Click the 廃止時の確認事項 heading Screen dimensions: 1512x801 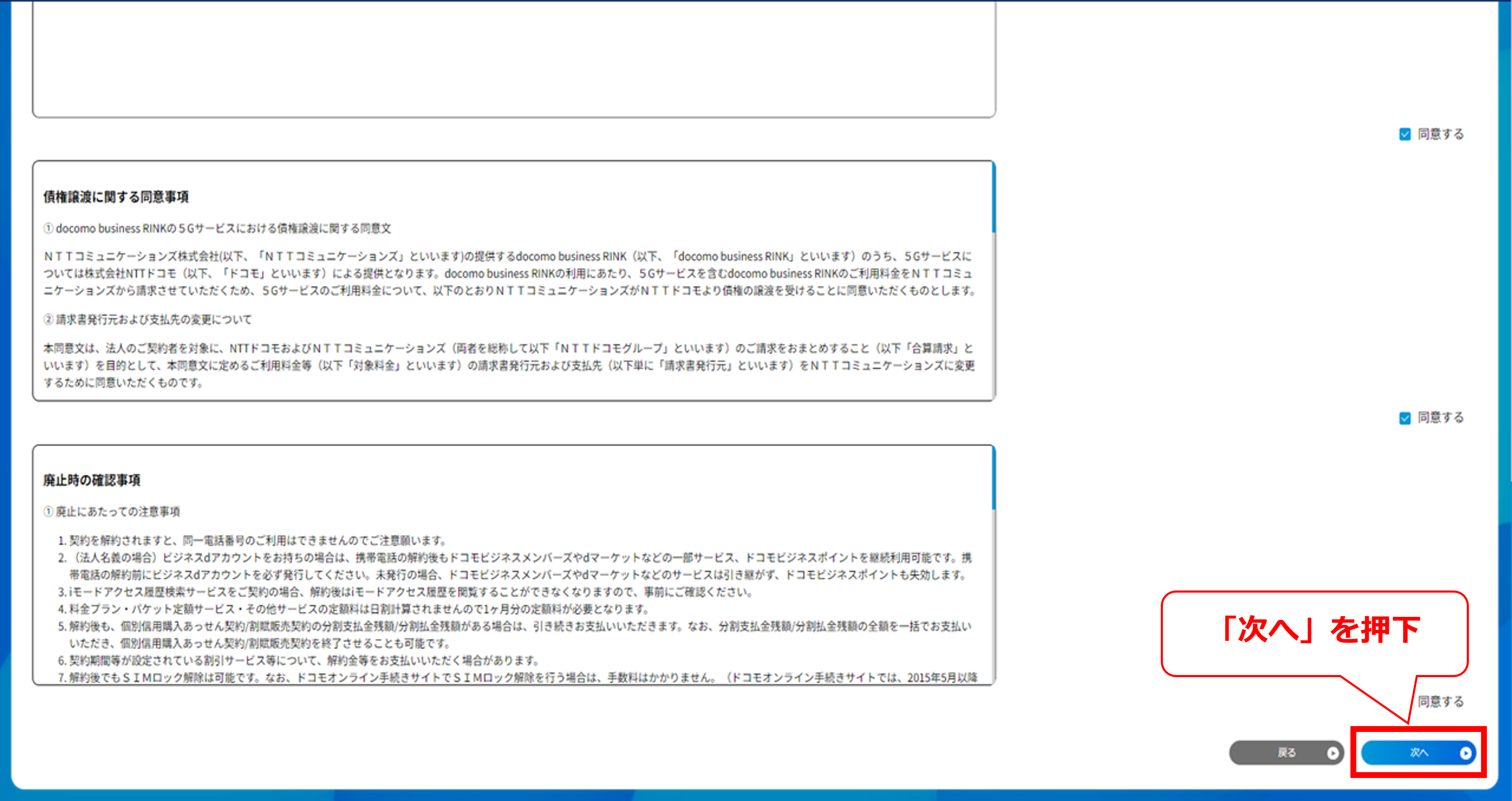click(92, 480)
